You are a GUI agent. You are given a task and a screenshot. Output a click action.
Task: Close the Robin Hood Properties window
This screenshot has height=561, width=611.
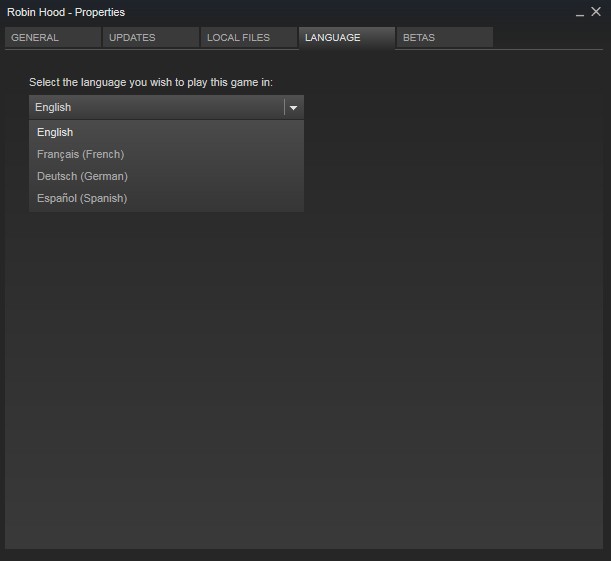click(596, 12)
